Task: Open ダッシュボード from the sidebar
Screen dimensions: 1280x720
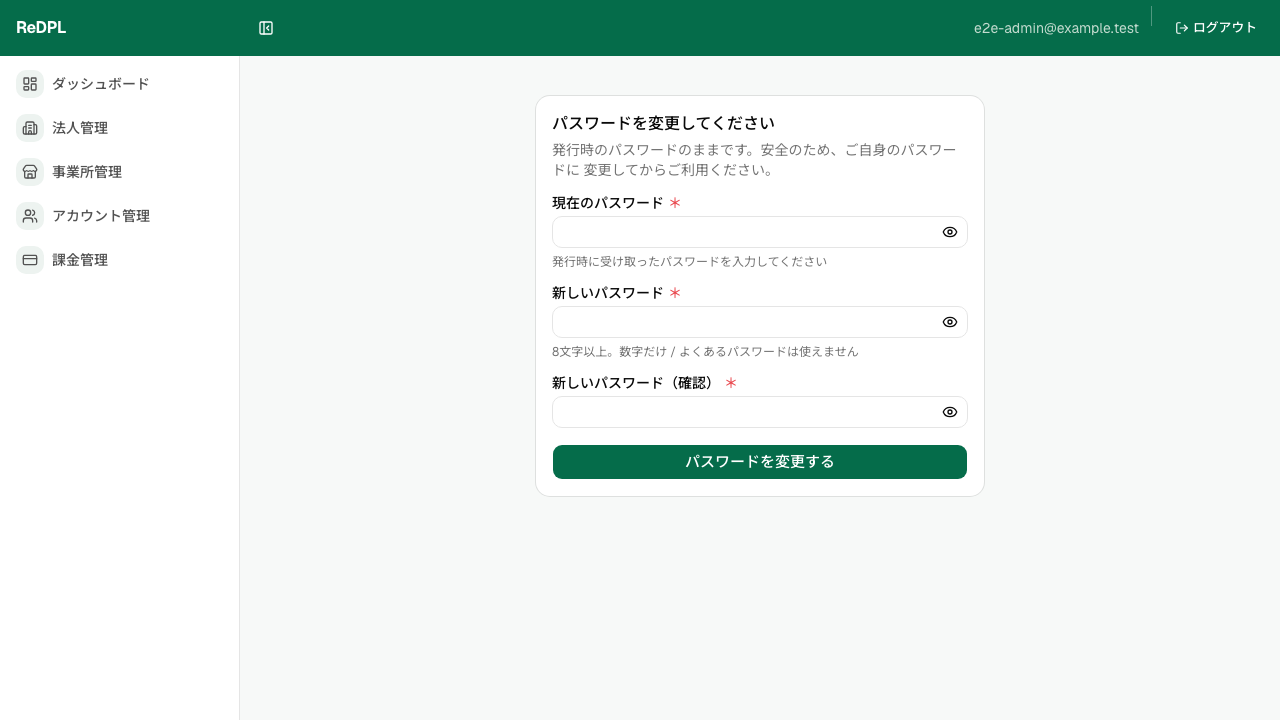Action: tap(120, 84)
